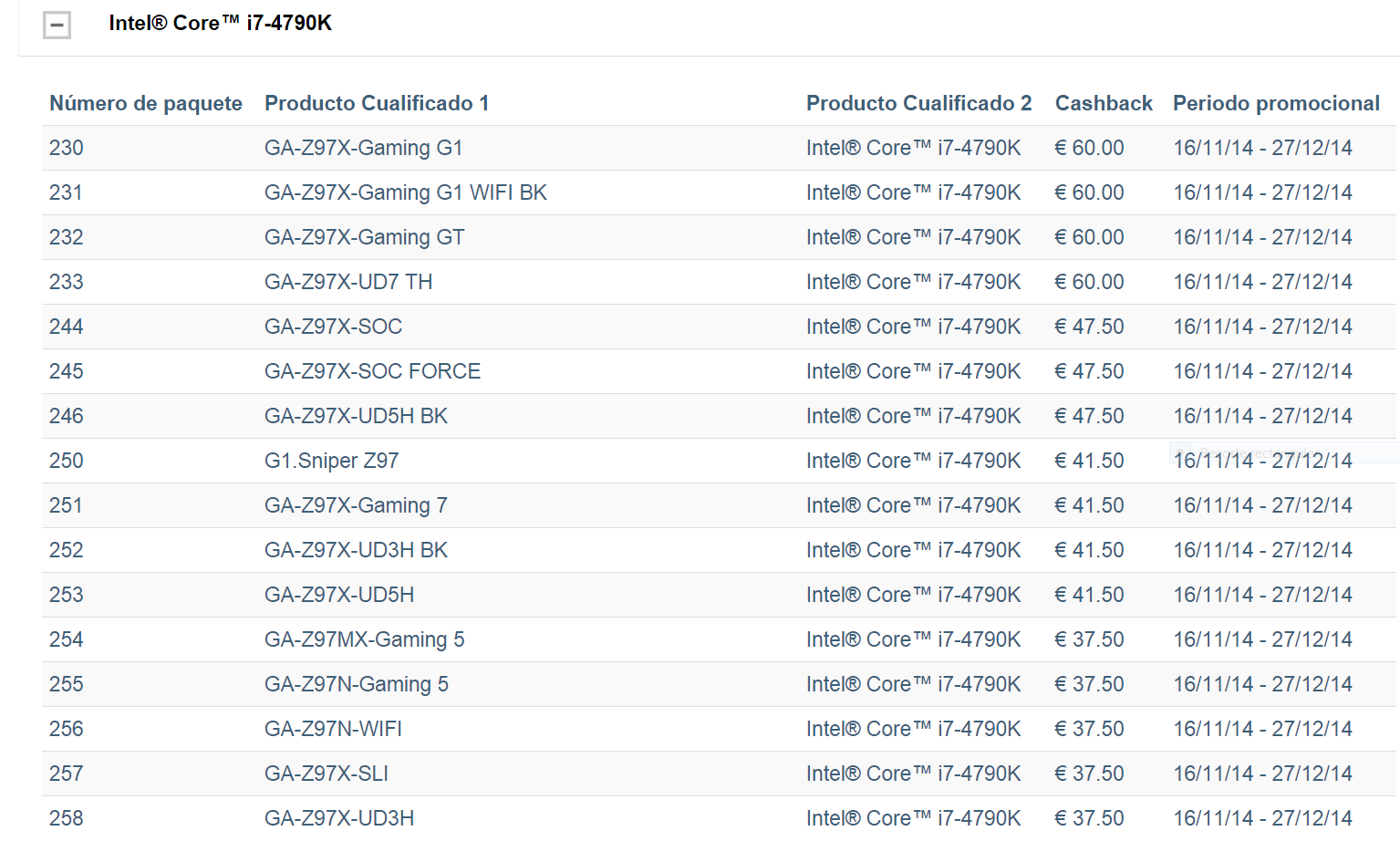Image resolution: width=1400 pixels, height=862 pixels.
Task: Select package number 244
Action: [x=67, y=327]
